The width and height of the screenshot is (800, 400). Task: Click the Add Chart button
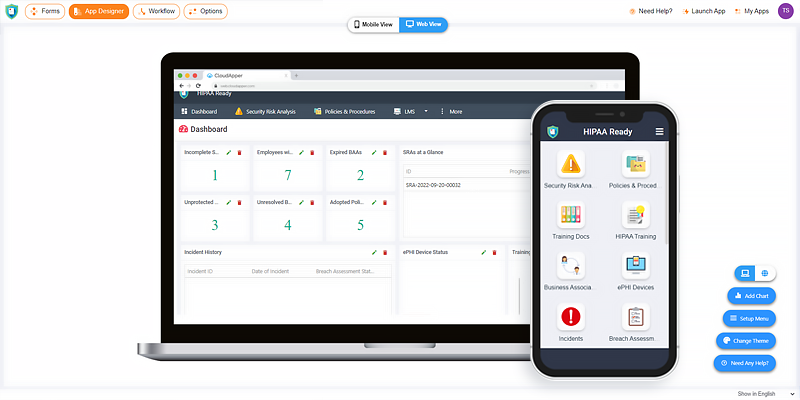coord(752,296)
